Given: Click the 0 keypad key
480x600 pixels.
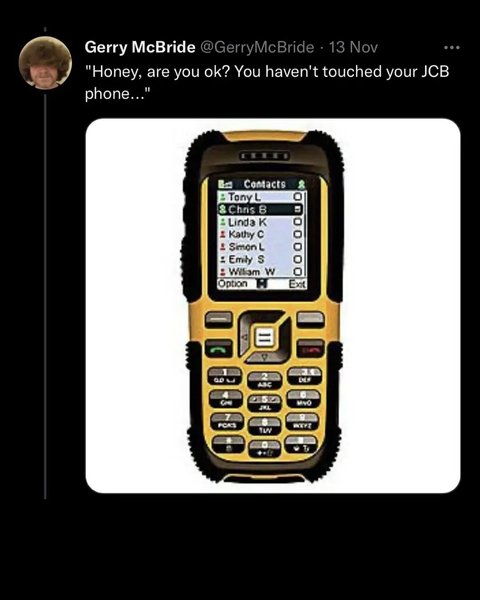Looking at the screenshot, I should (265, 448).
